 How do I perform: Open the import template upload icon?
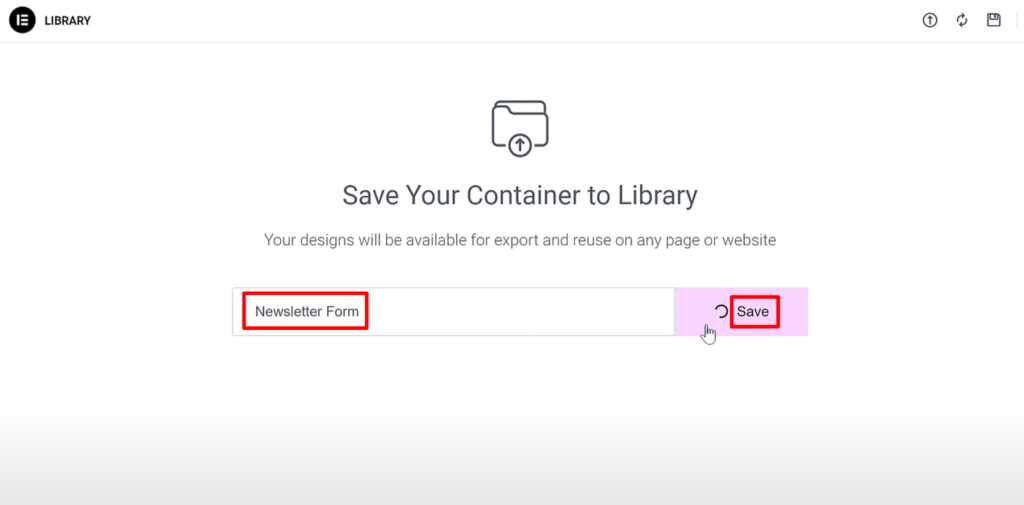pos(929,20)
